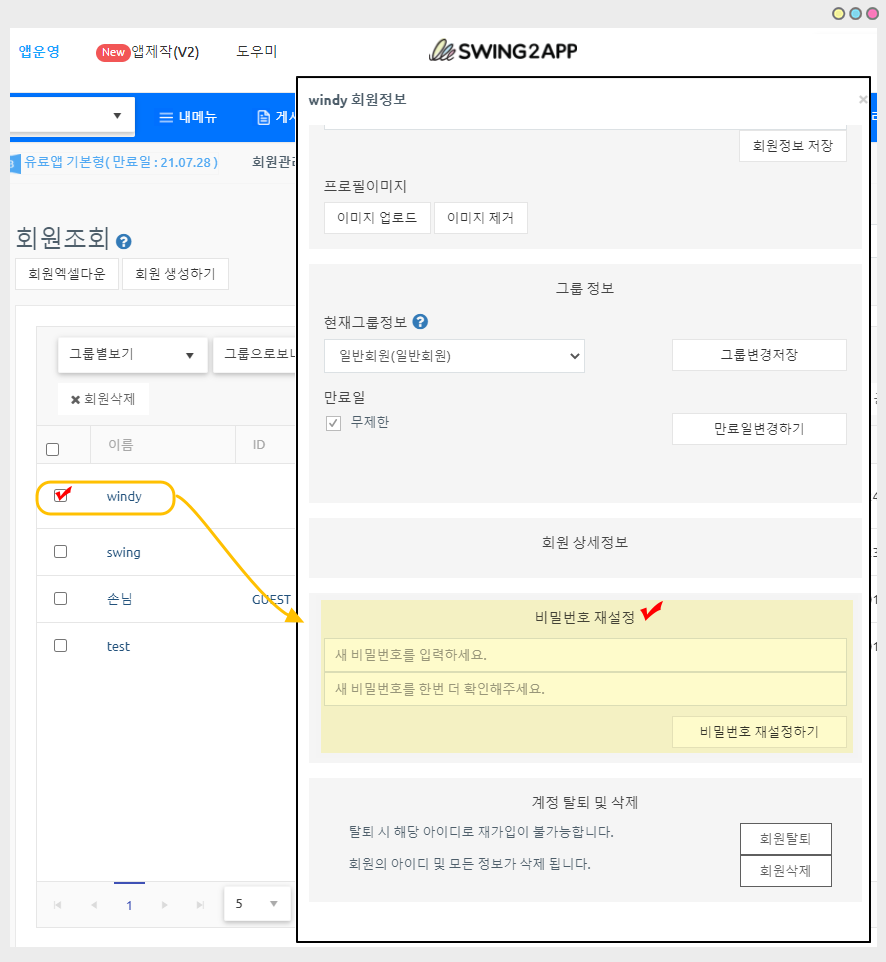Open the 내메뉴 menu

[189, 117]
